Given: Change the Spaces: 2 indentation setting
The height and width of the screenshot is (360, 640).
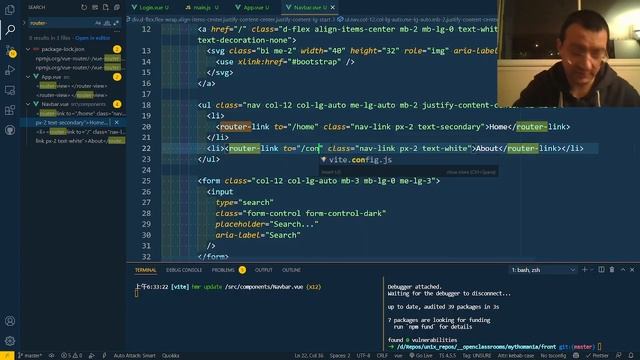Looking at the screenshot, I should (x=340, y=356).
